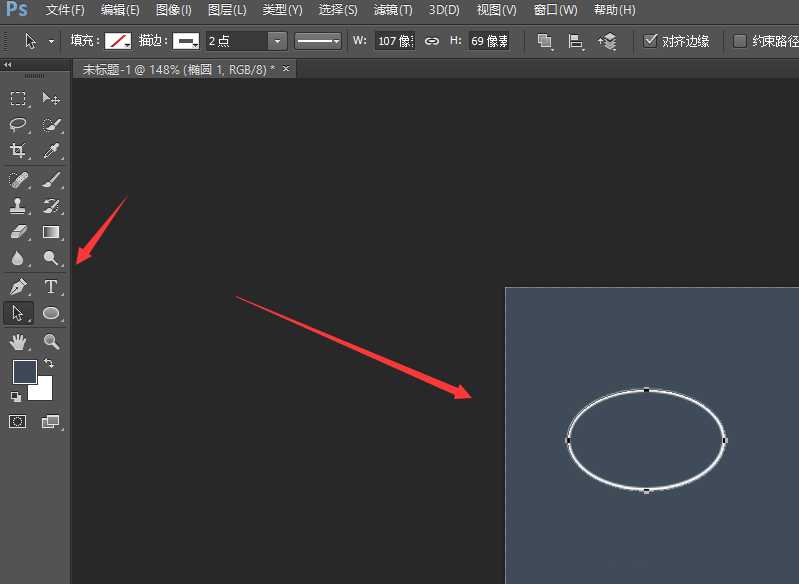This screenshot has height=584, width=799.
Task: Select the Rectangular Marquee tool
Action: point(18,98)
